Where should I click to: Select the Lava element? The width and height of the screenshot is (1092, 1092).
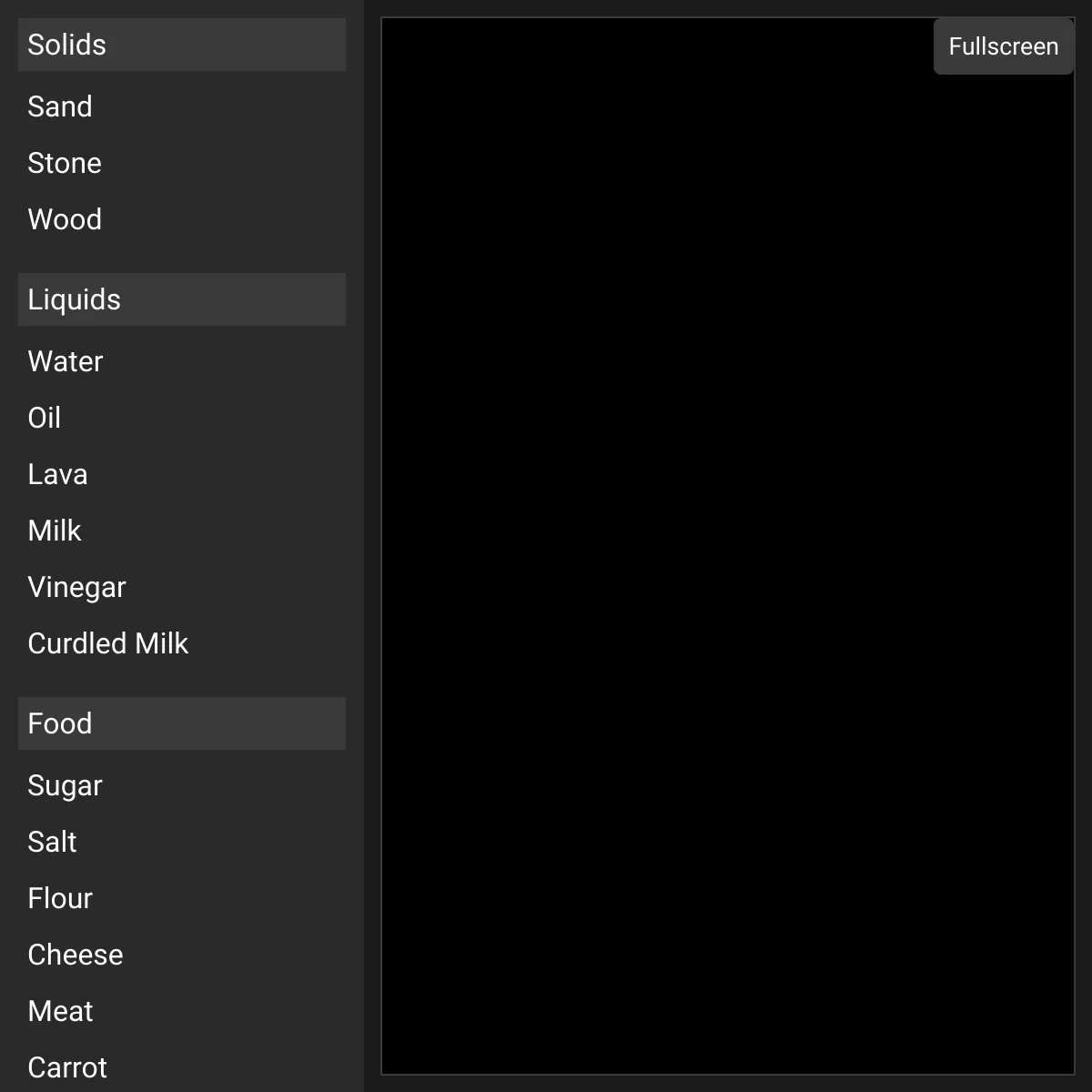[x=182, y=474]
